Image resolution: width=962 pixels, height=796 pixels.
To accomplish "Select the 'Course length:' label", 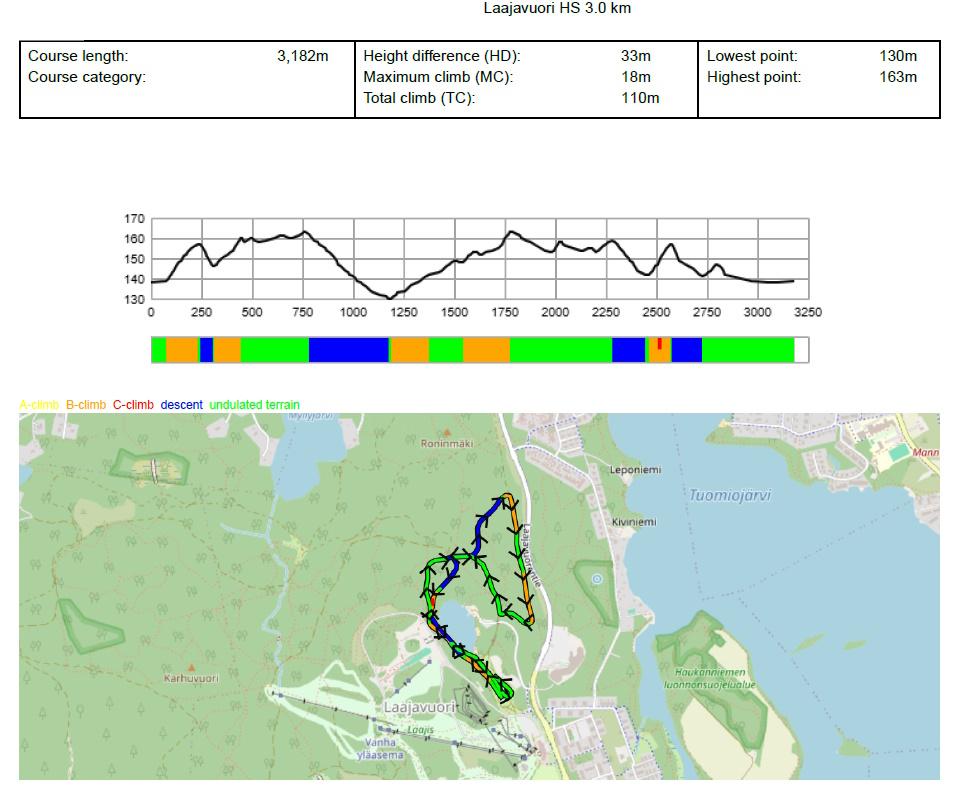I will [78, 56].
